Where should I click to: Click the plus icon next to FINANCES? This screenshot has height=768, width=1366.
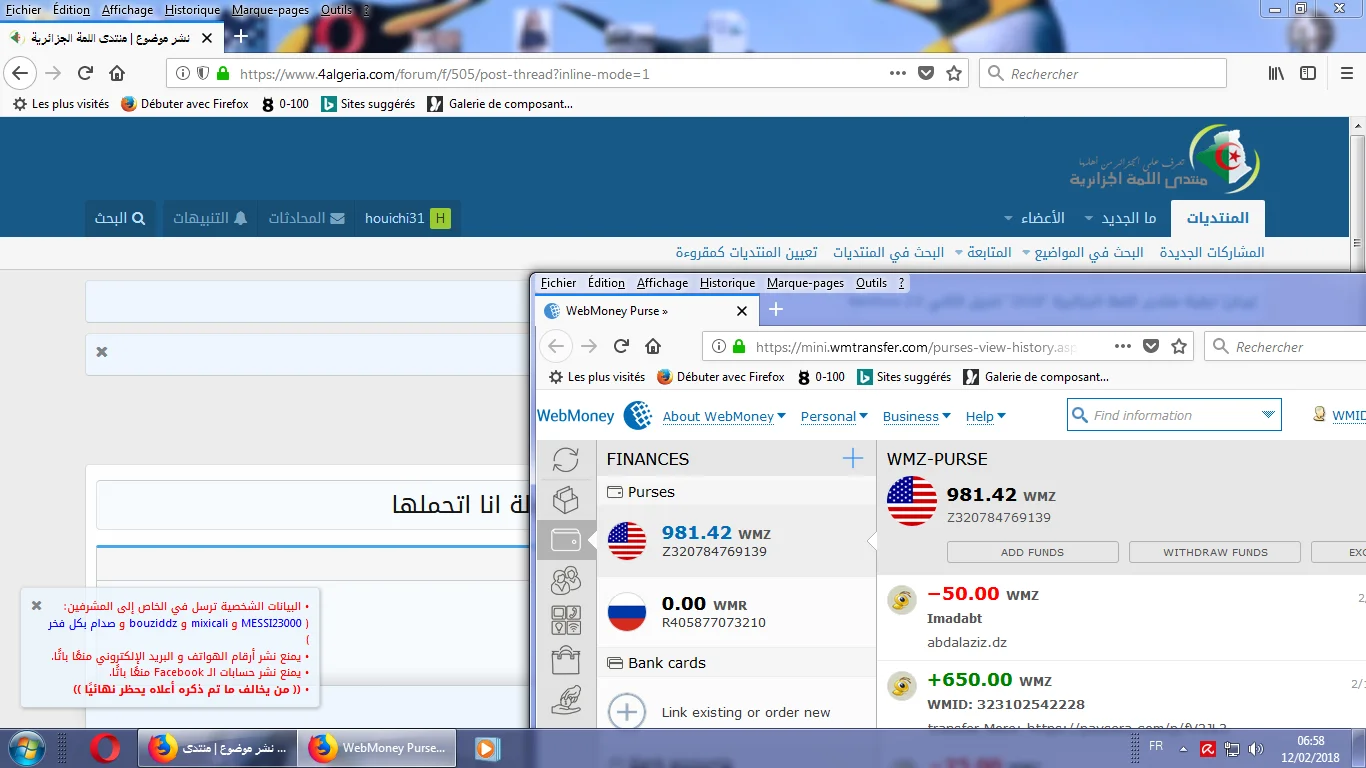coord(852,459)
